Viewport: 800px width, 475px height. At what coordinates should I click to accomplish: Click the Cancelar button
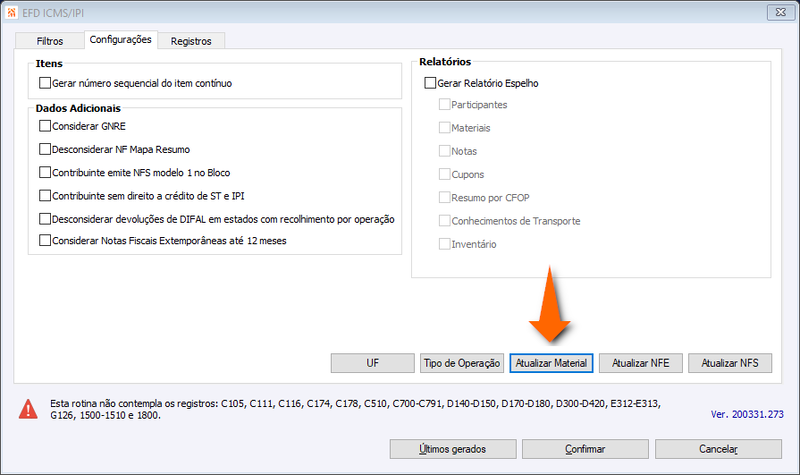tap(718, 449)
